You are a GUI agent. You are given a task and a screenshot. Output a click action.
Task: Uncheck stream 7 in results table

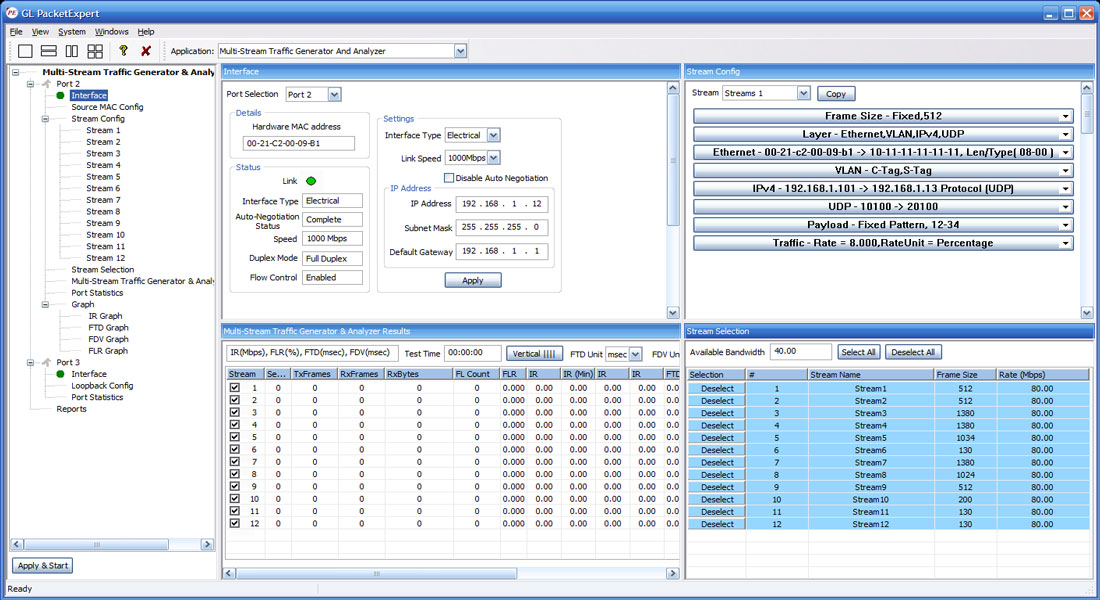(x=234, y=461)
